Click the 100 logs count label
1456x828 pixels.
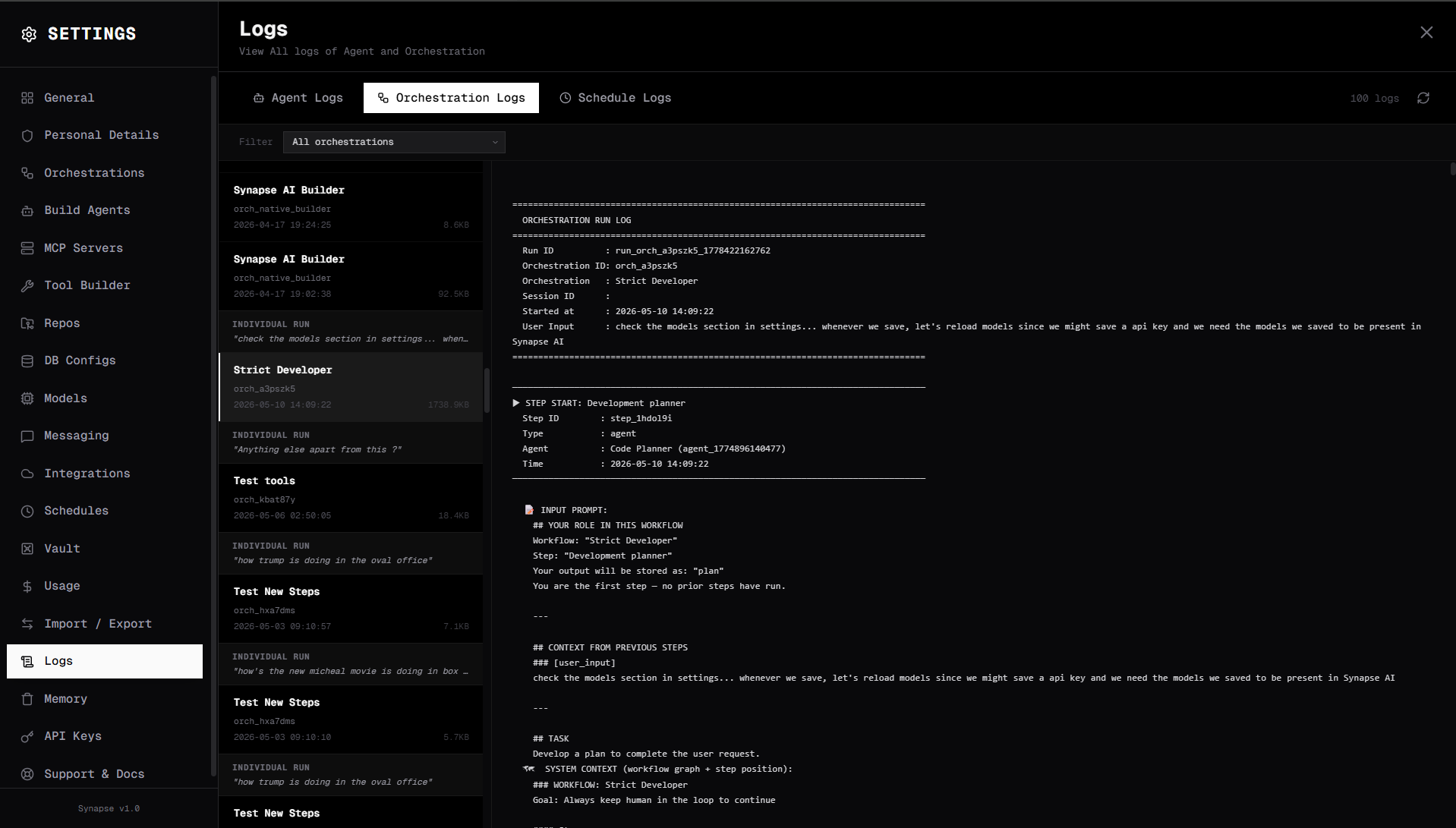tap(1374, 98)
